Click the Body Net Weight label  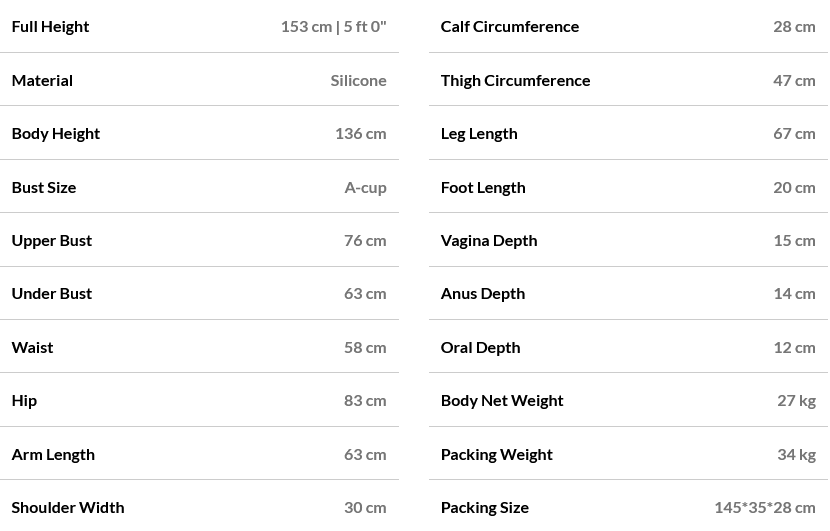click(x=502, y=400)
